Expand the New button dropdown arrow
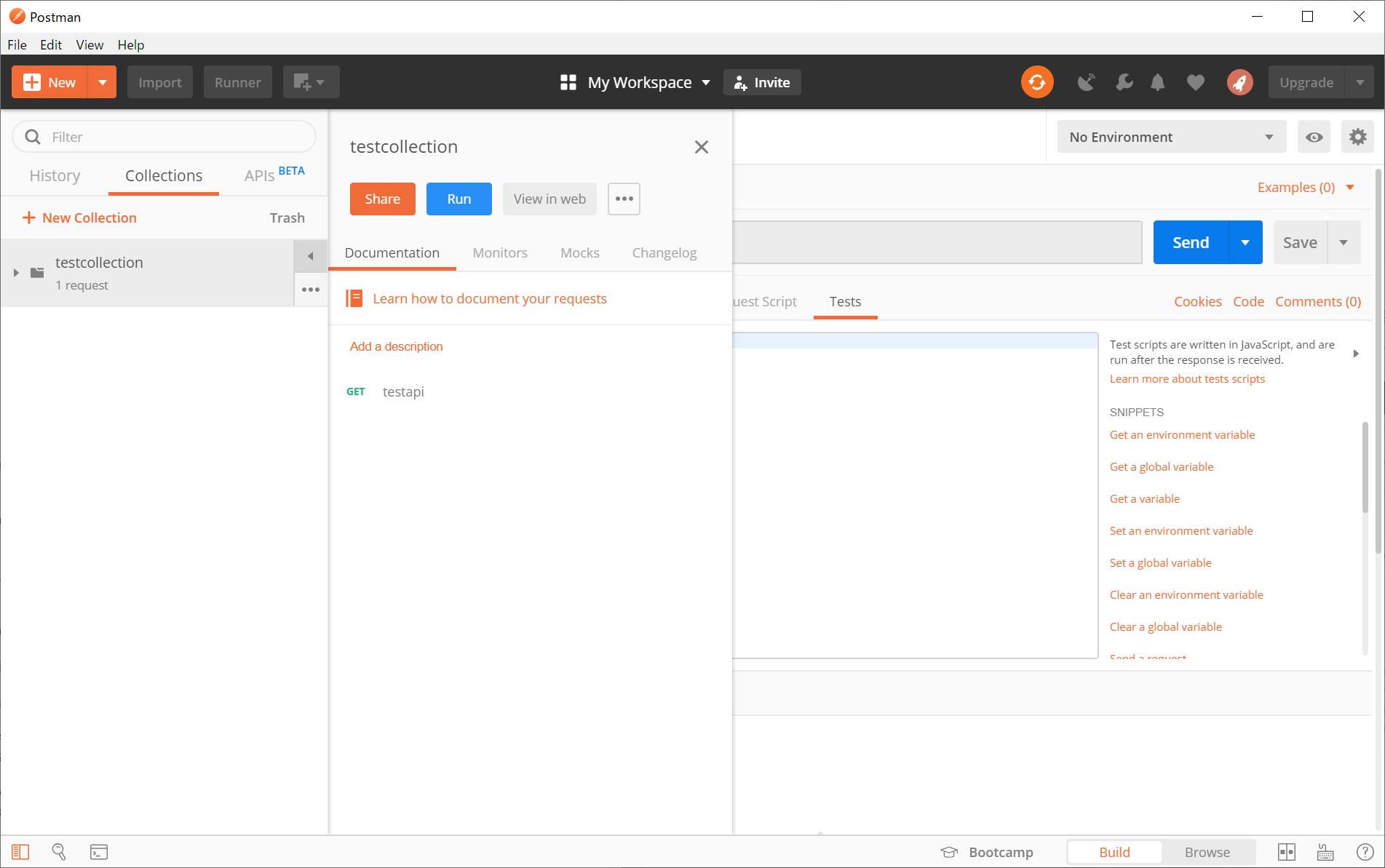This screenshot has width=1385, height=868. [x=103, y=82]
